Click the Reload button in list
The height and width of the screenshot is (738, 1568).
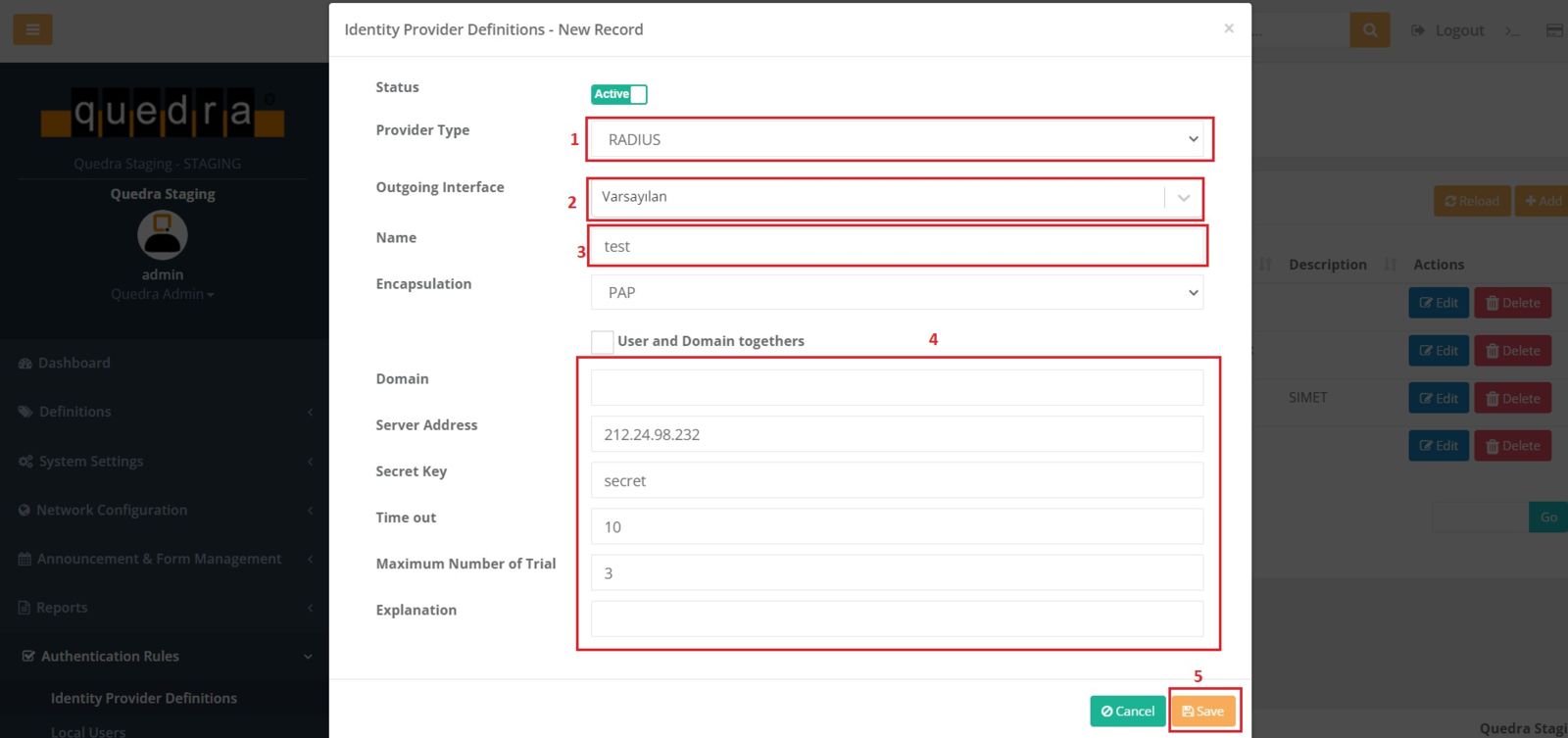(1471, 201)
